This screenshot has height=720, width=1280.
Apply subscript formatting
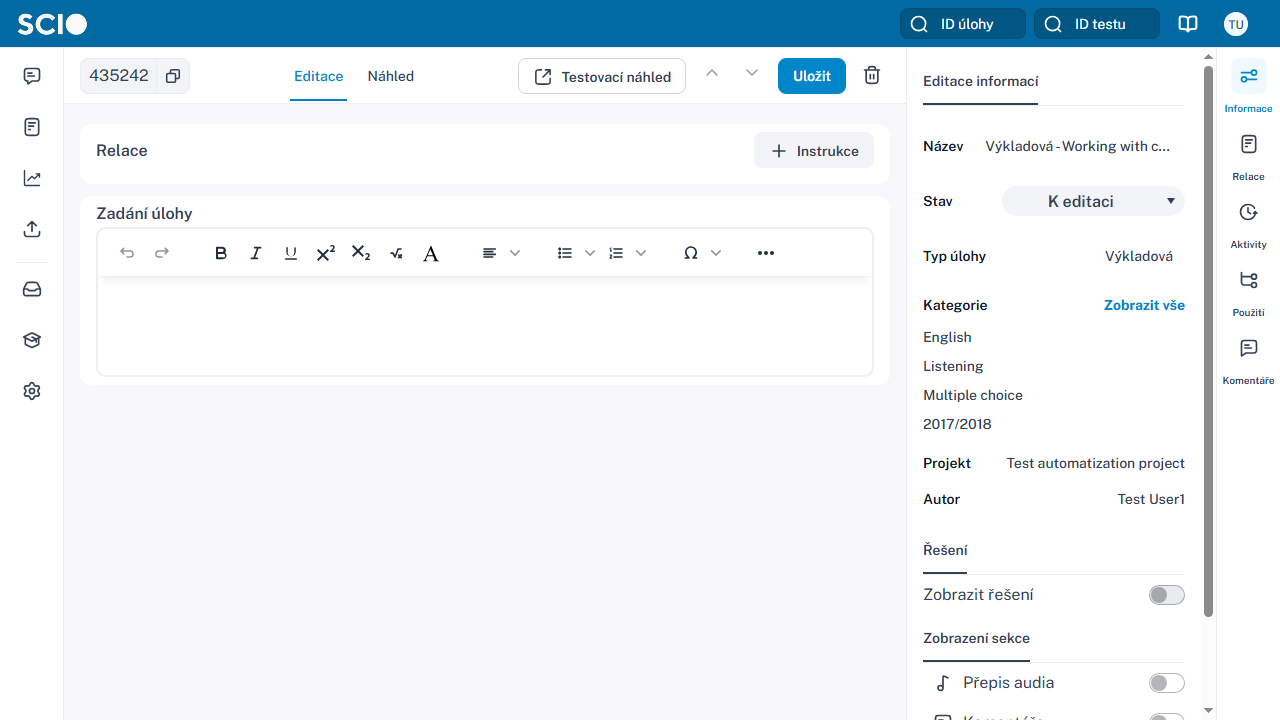coord(361,253)
